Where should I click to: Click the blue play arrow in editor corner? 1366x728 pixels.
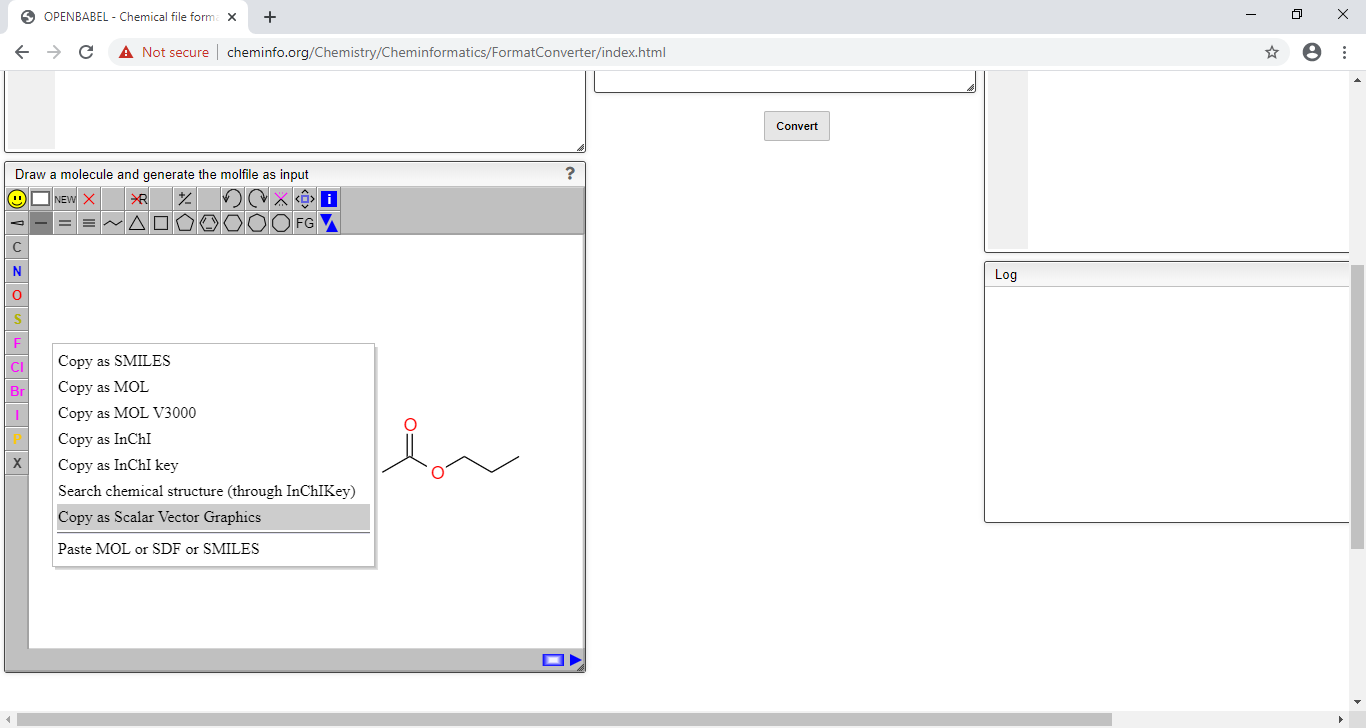[575, 660]
